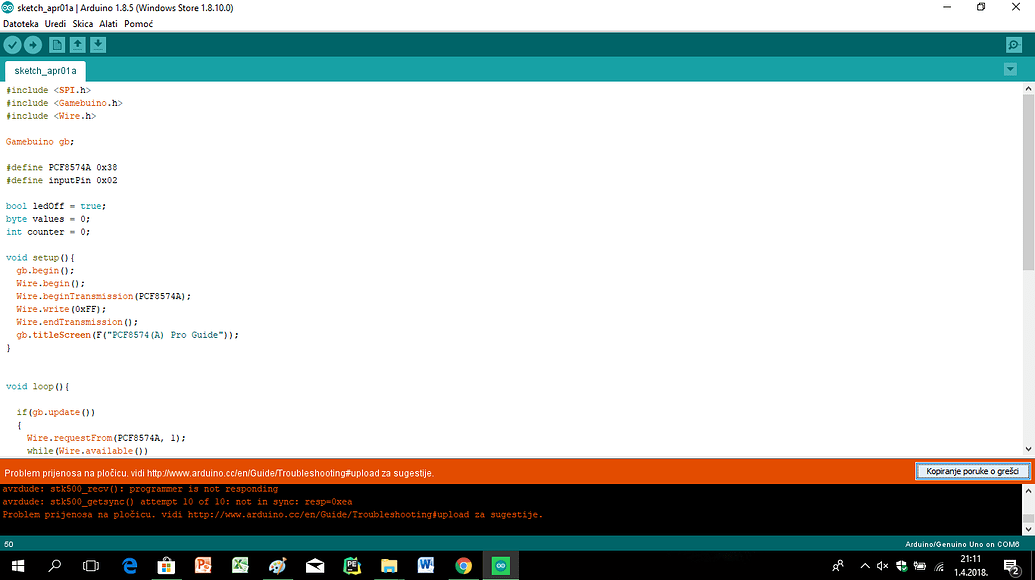The image size is (1035, 580).
Task: Click the Upload arrow icon
Action: pos(33,45)
